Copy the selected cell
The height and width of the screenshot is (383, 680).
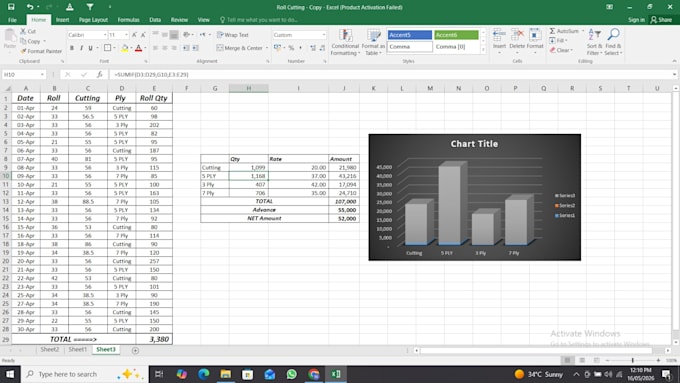pyautogui.click(x=30, y=41)
